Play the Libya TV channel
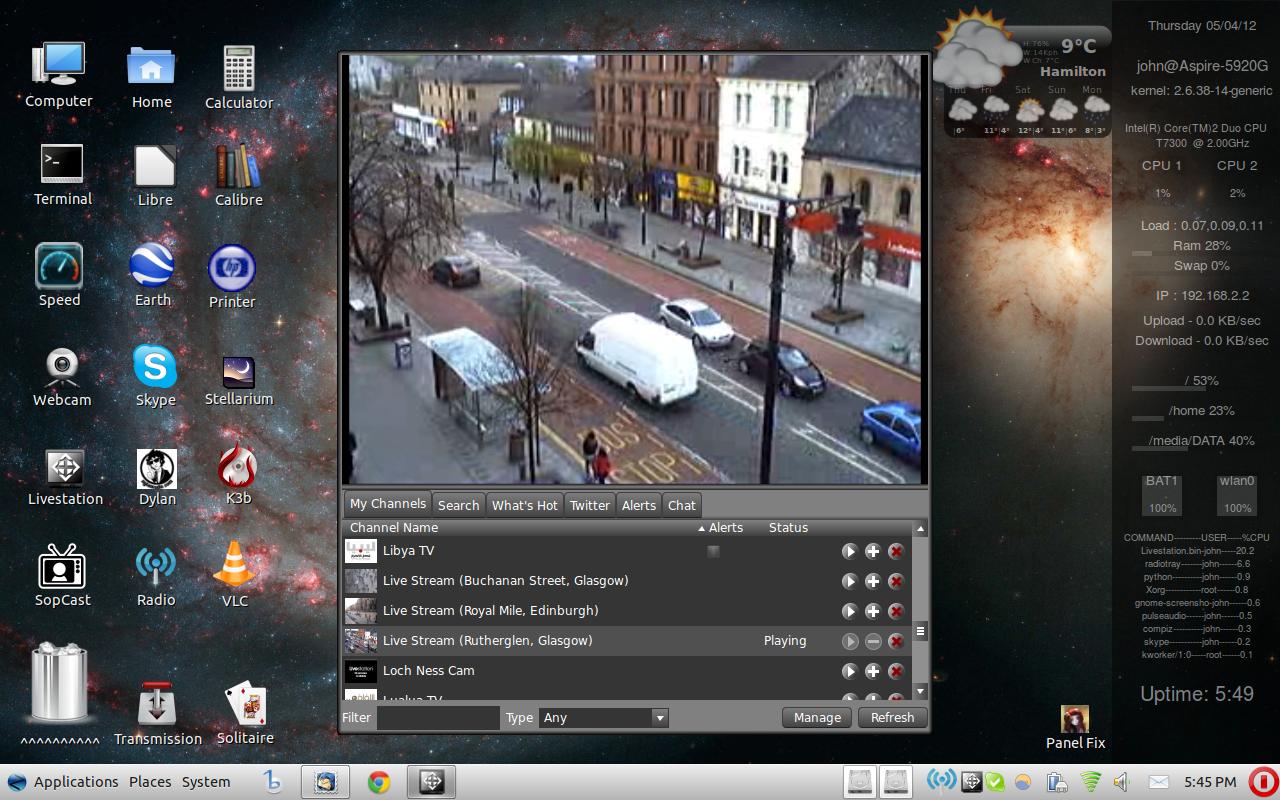The image size is (1280, 800). pos(849,551)
